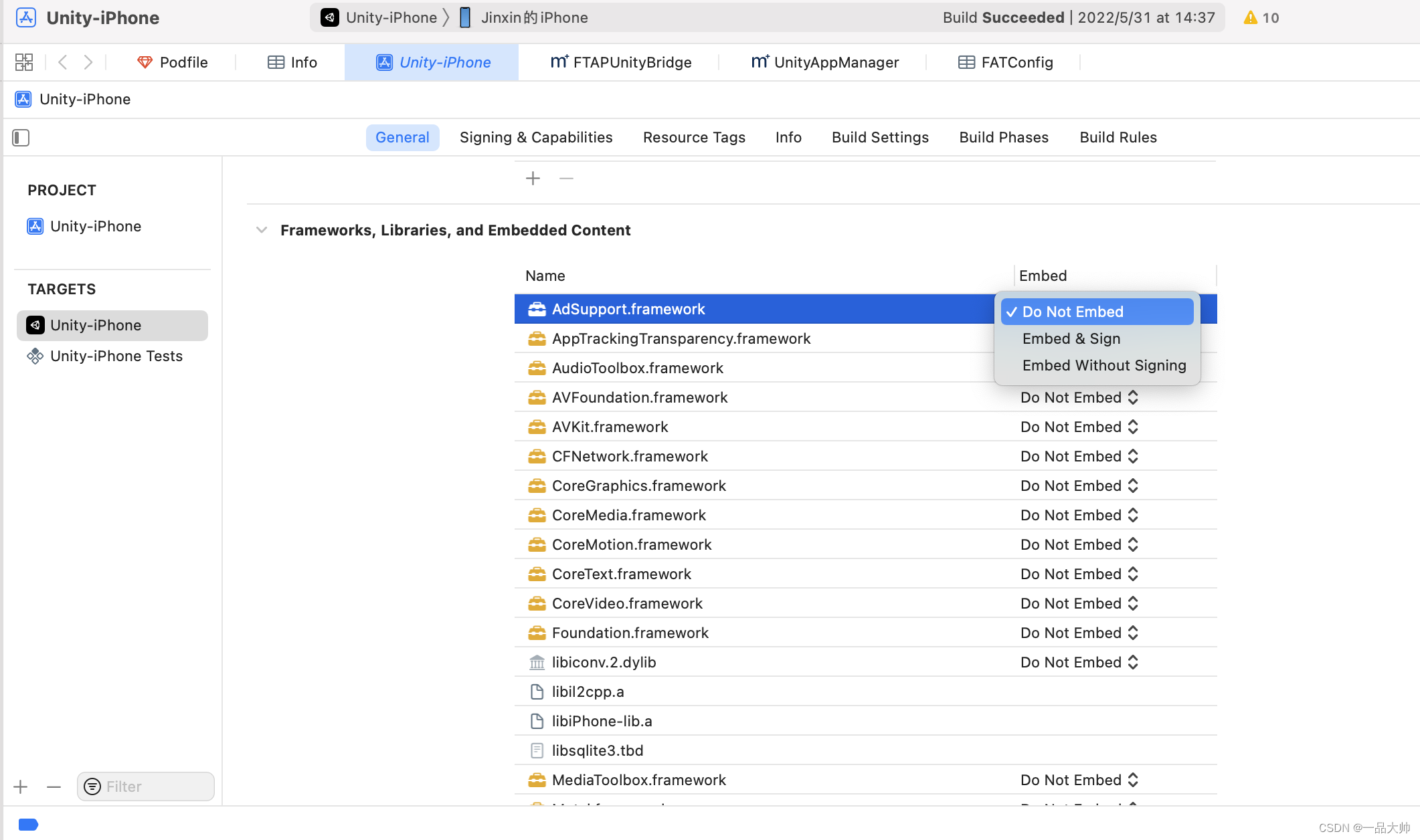This screenshot has width=1420, height=840.
Task: Go back with the left navigation arrow
Action: pos(63,62)
